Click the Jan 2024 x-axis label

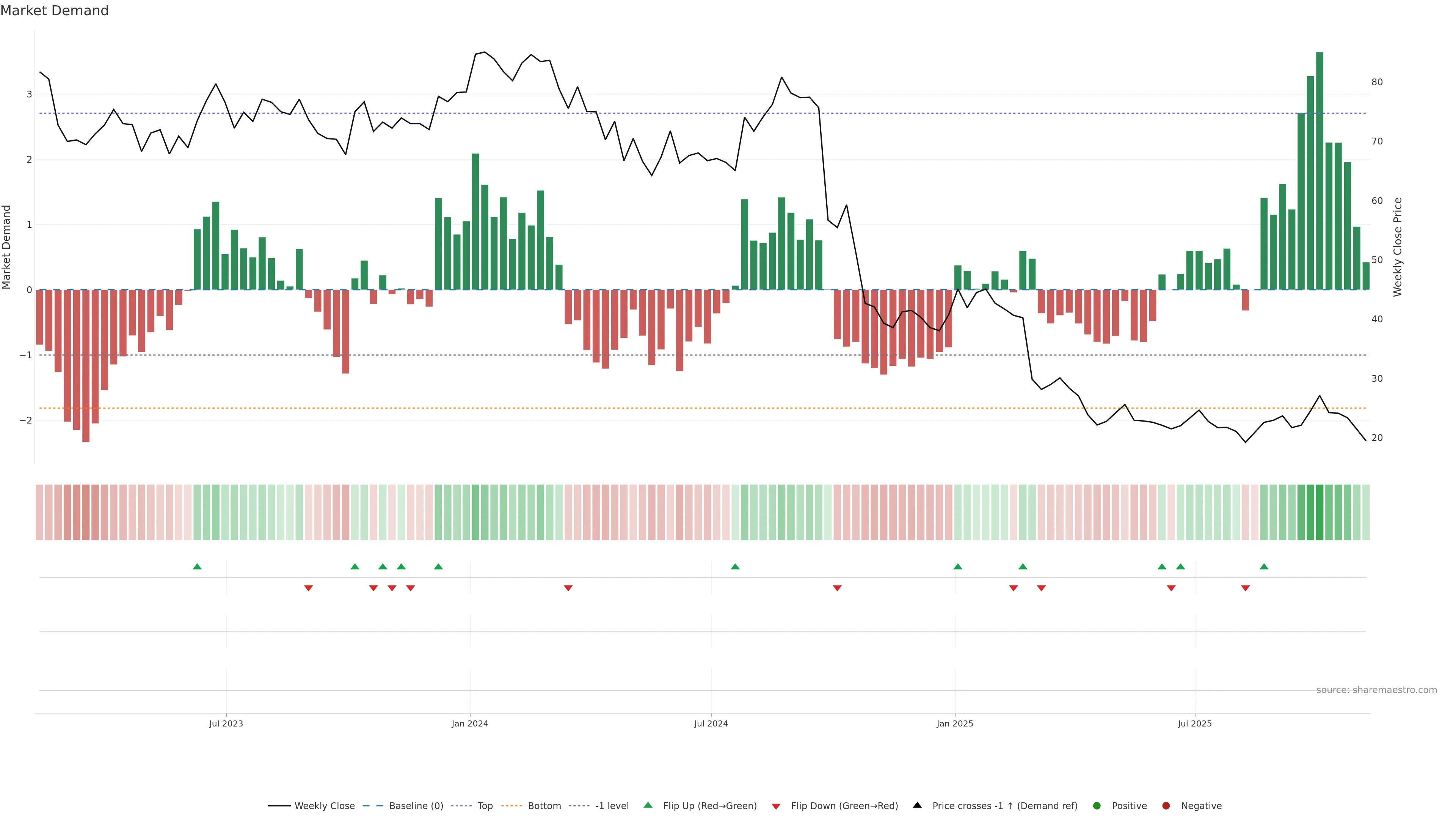point(470,724)
